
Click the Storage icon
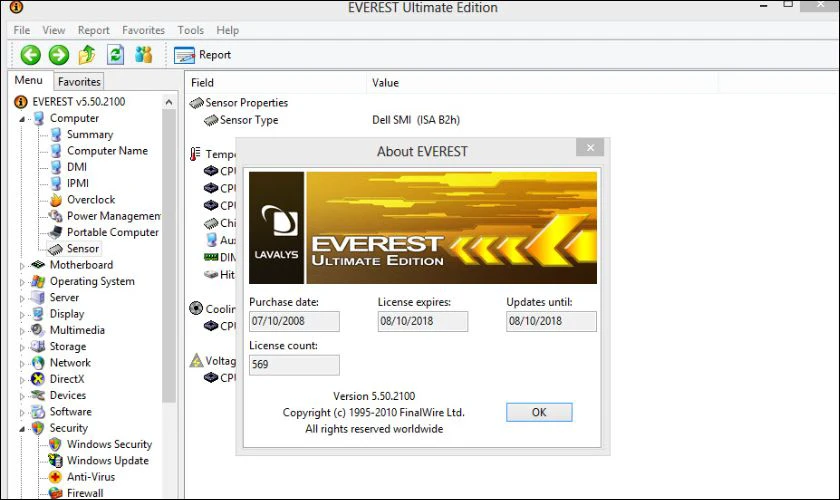pos(38,347)
